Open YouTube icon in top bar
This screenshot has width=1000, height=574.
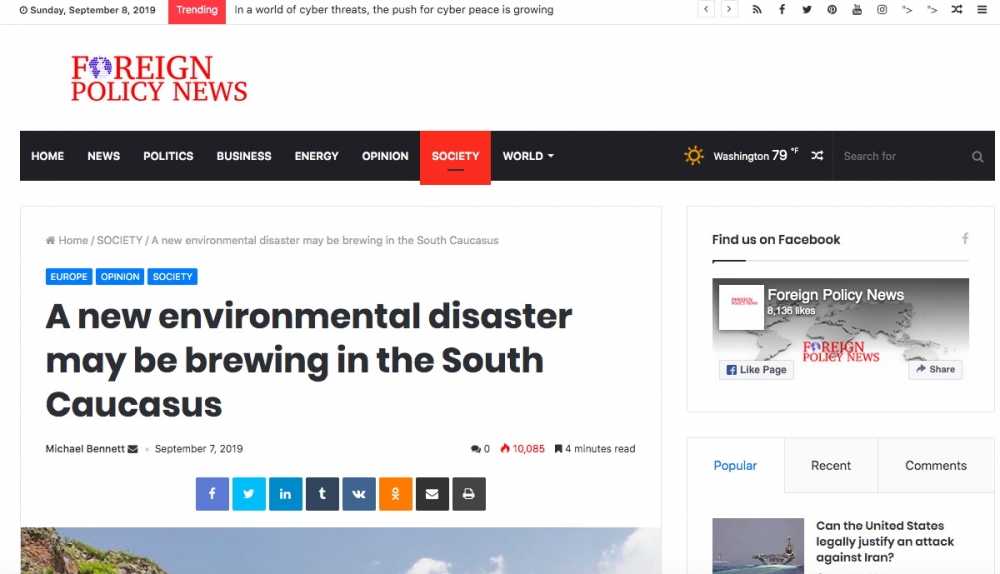coord(857,10)
